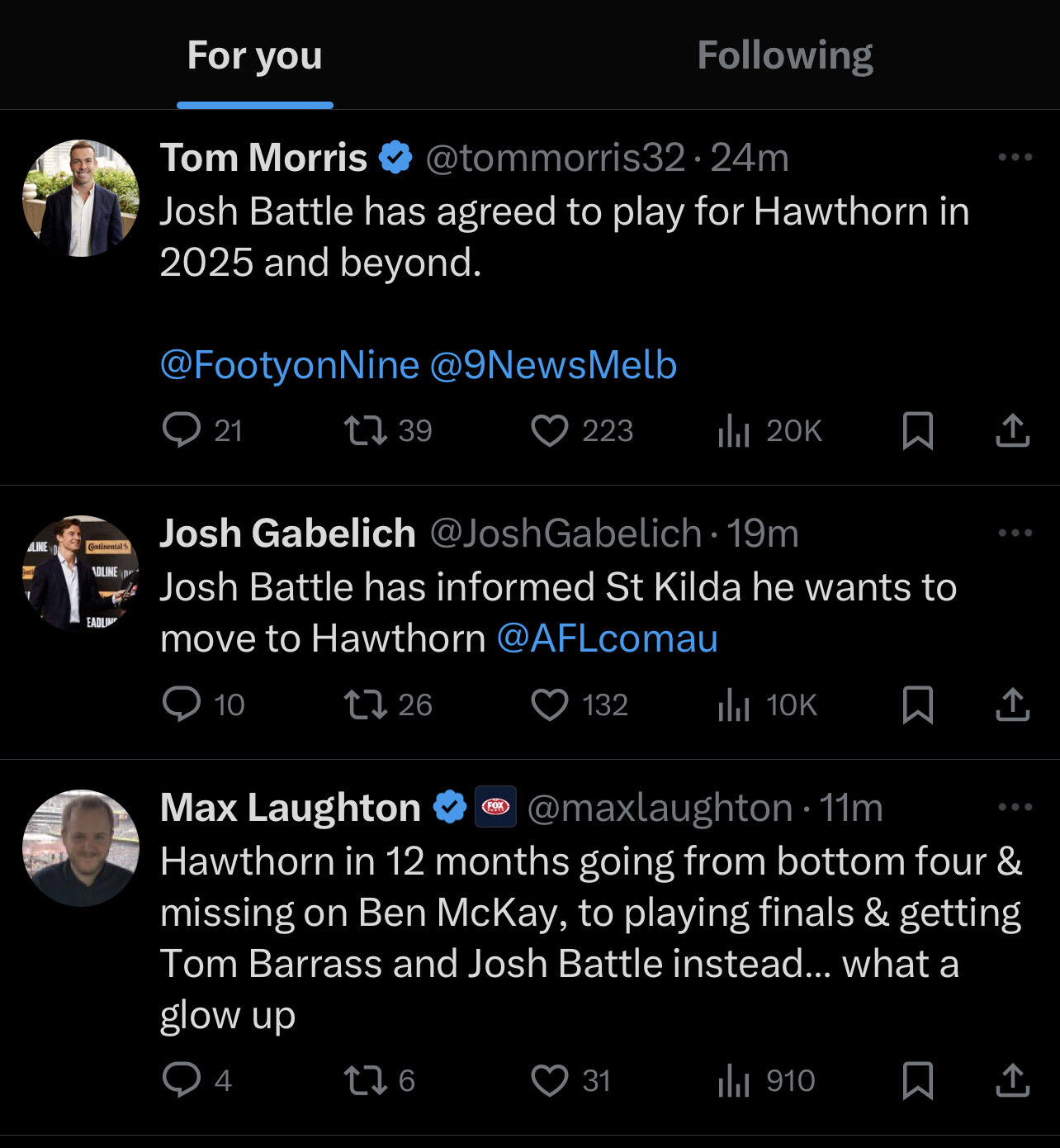Share Tom Morris's tweet

point(1012,430)
